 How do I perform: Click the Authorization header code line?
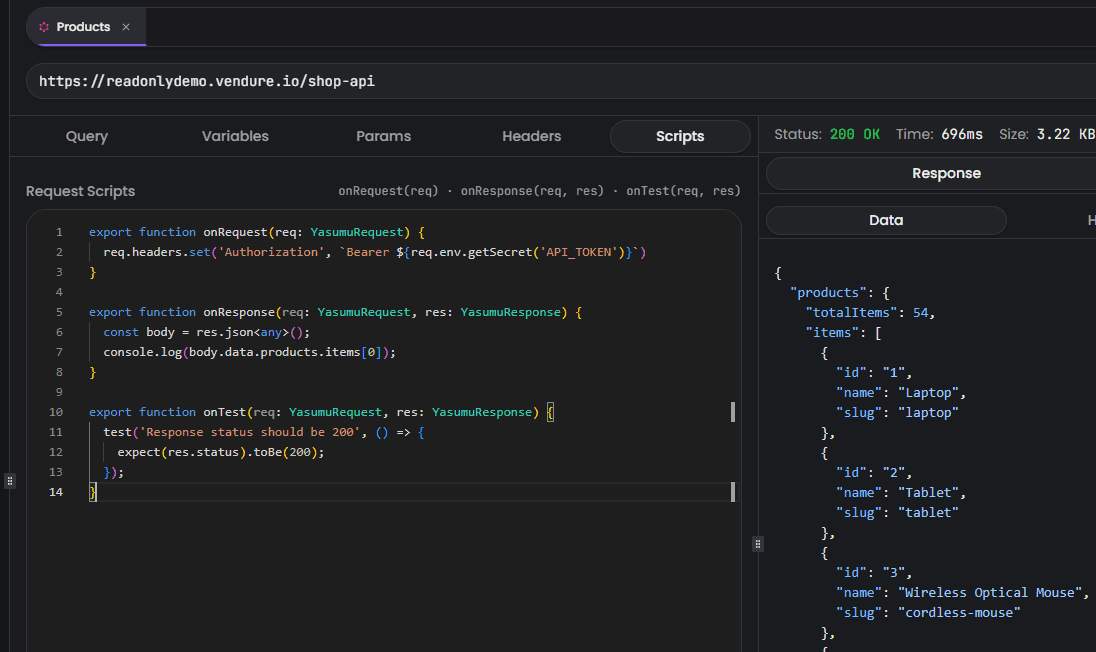pos(375,252)
